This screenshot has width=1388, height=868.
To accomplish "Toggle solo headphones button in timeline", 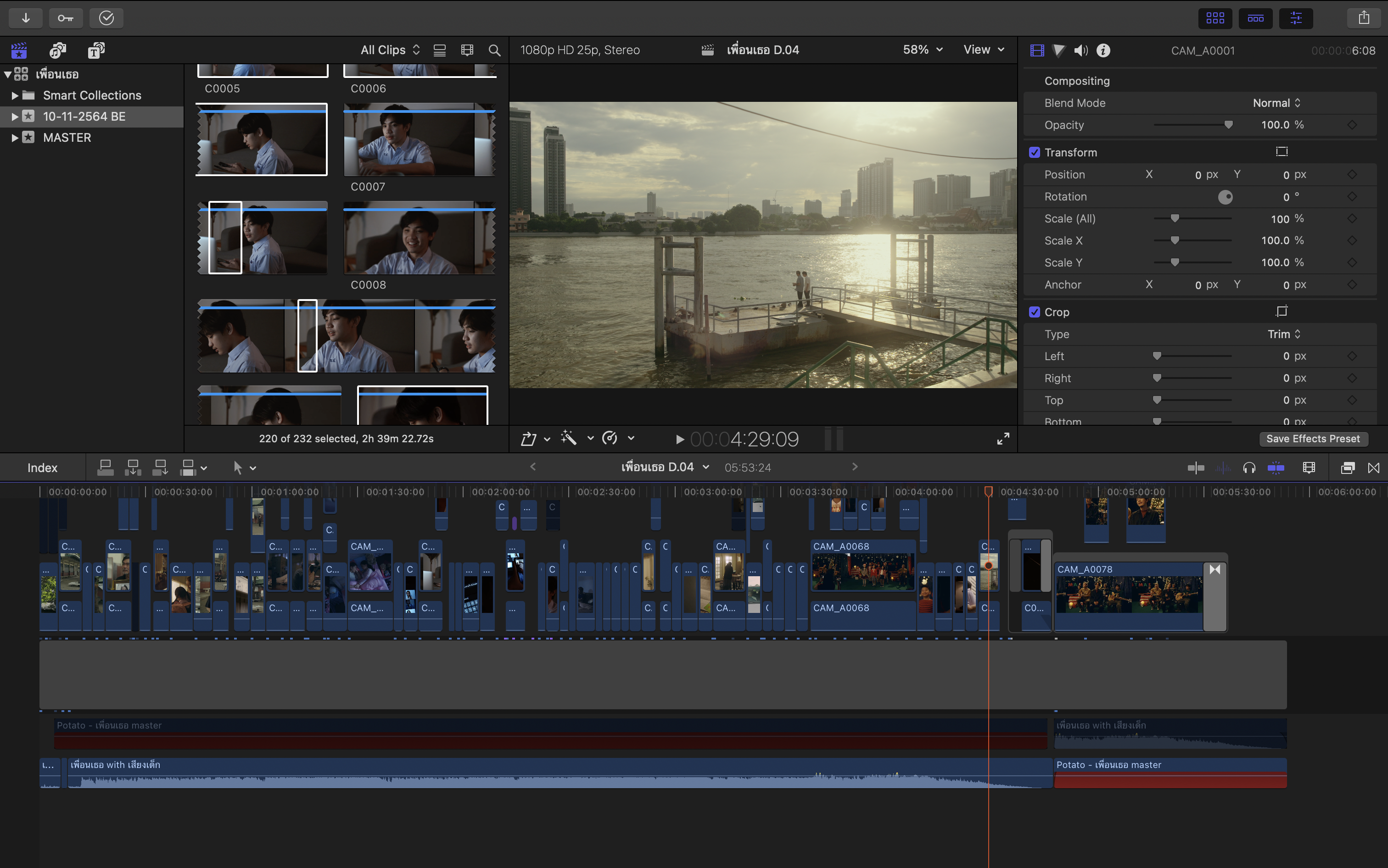I will tap(1248, 468).
